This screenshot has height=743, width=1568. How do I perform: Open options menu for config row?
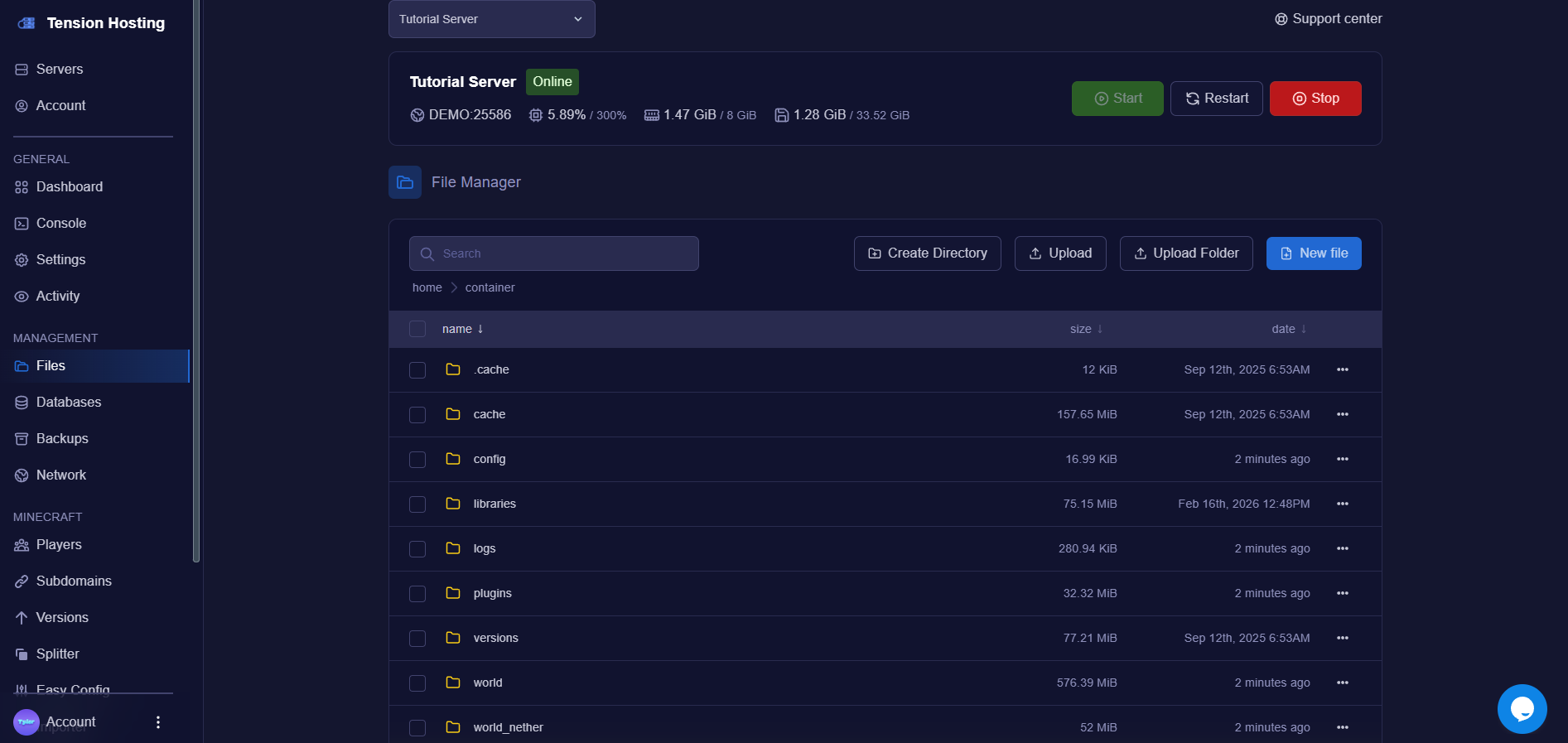(1343, 459)
